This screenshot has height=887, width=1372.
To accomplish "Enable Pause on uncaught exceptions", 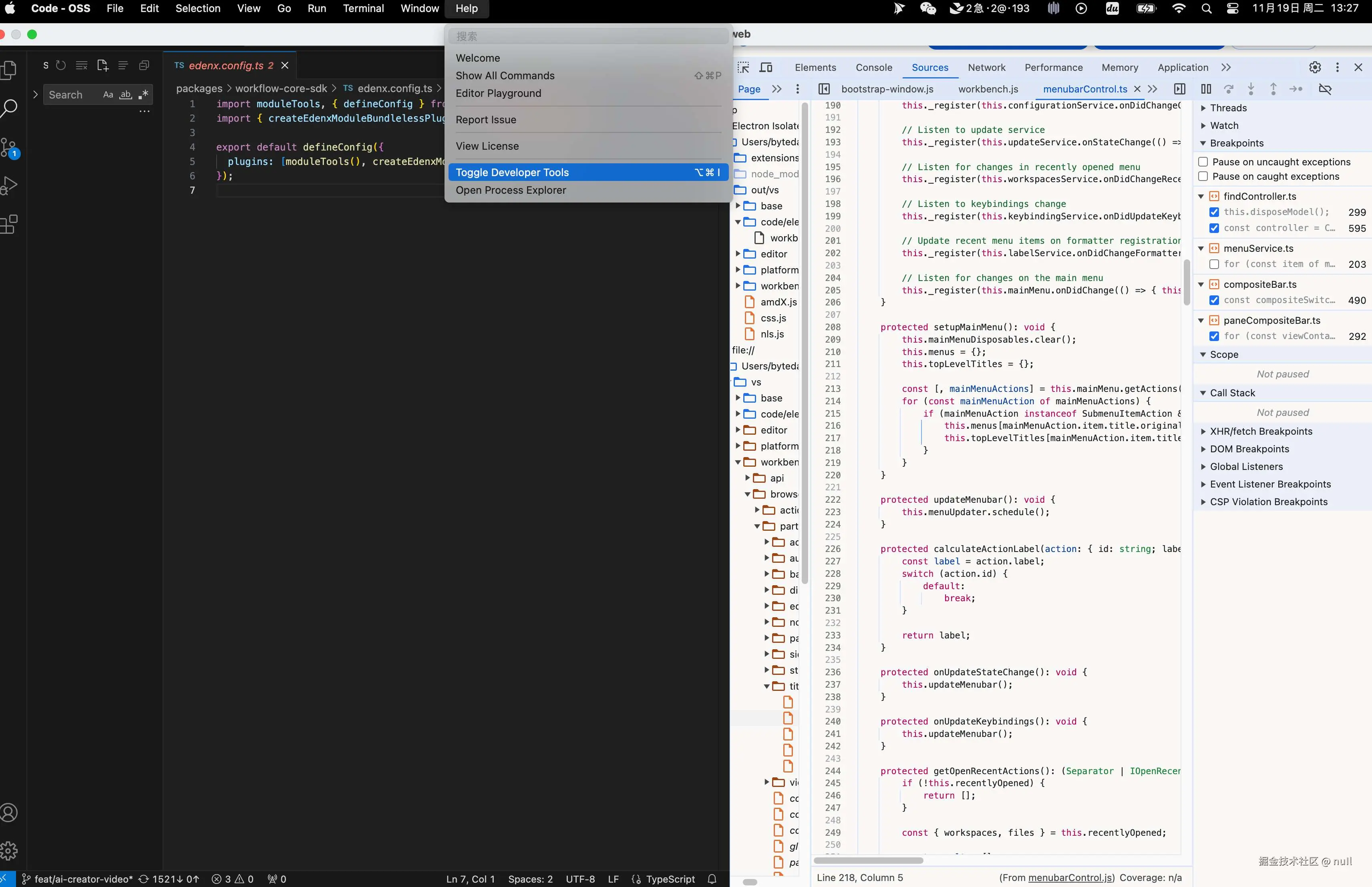I will [1203, 162].
